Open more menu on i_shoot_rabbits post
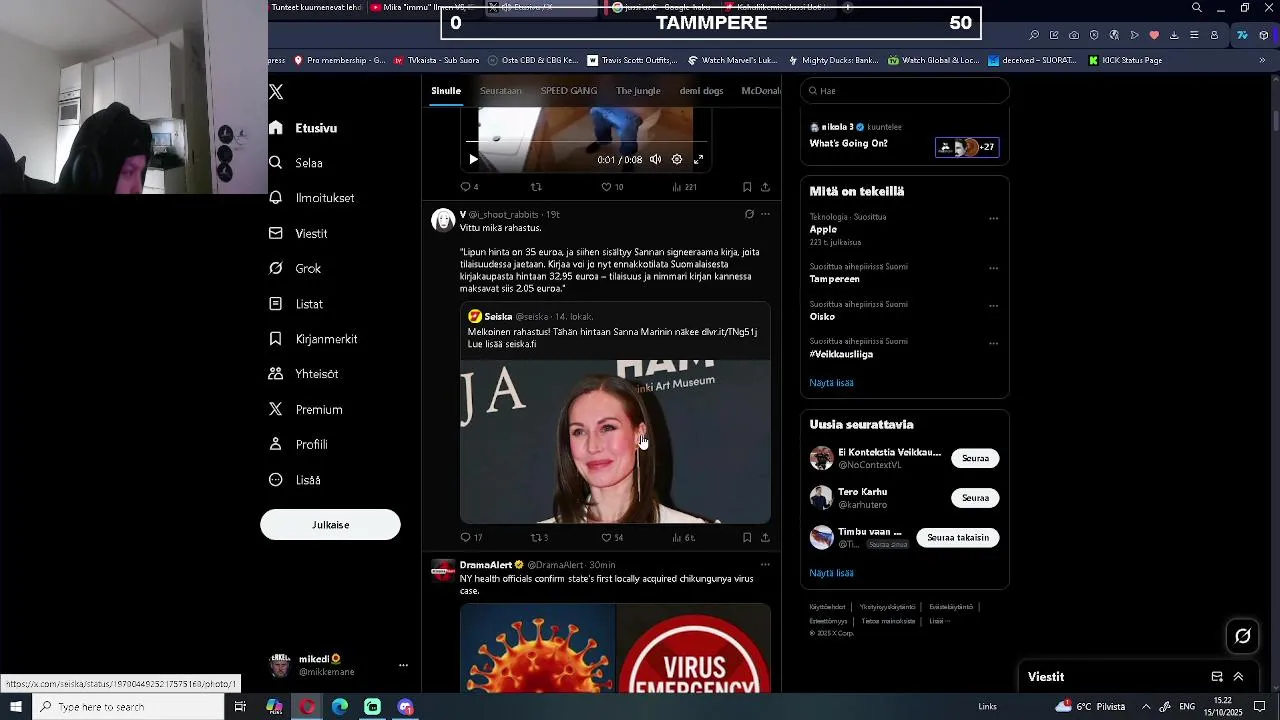1280x720 pixels. [x=765, y=214]
